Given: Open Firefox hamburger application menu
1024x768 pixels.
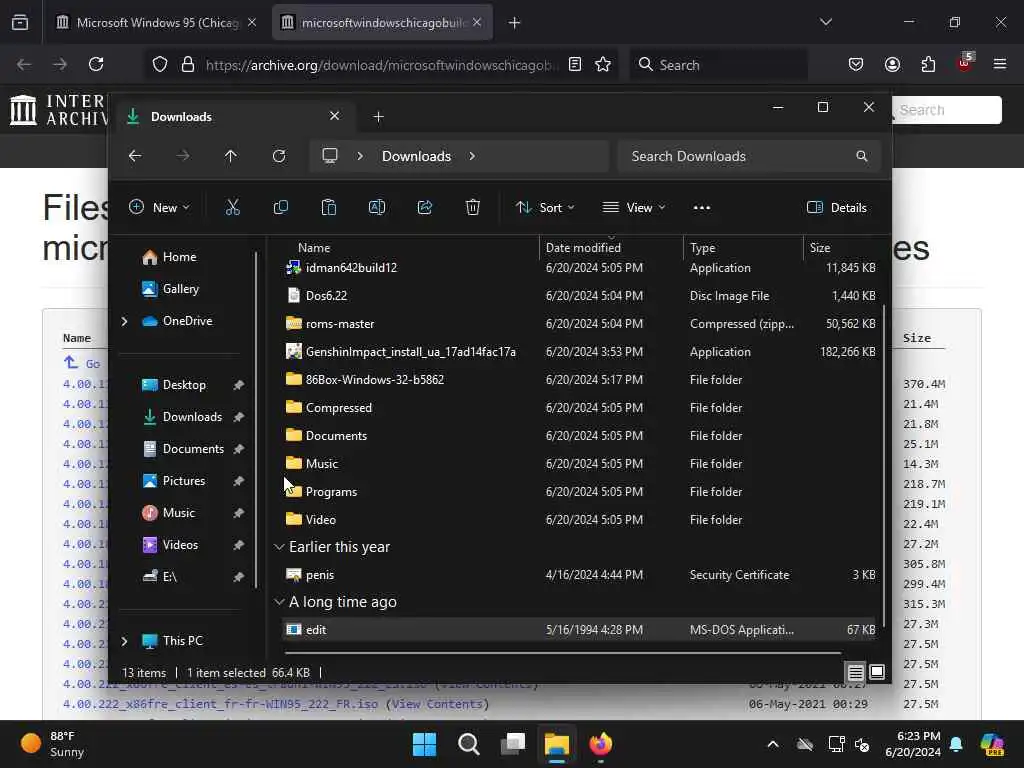Looking at the screenshot, I should click(1000, 64).
